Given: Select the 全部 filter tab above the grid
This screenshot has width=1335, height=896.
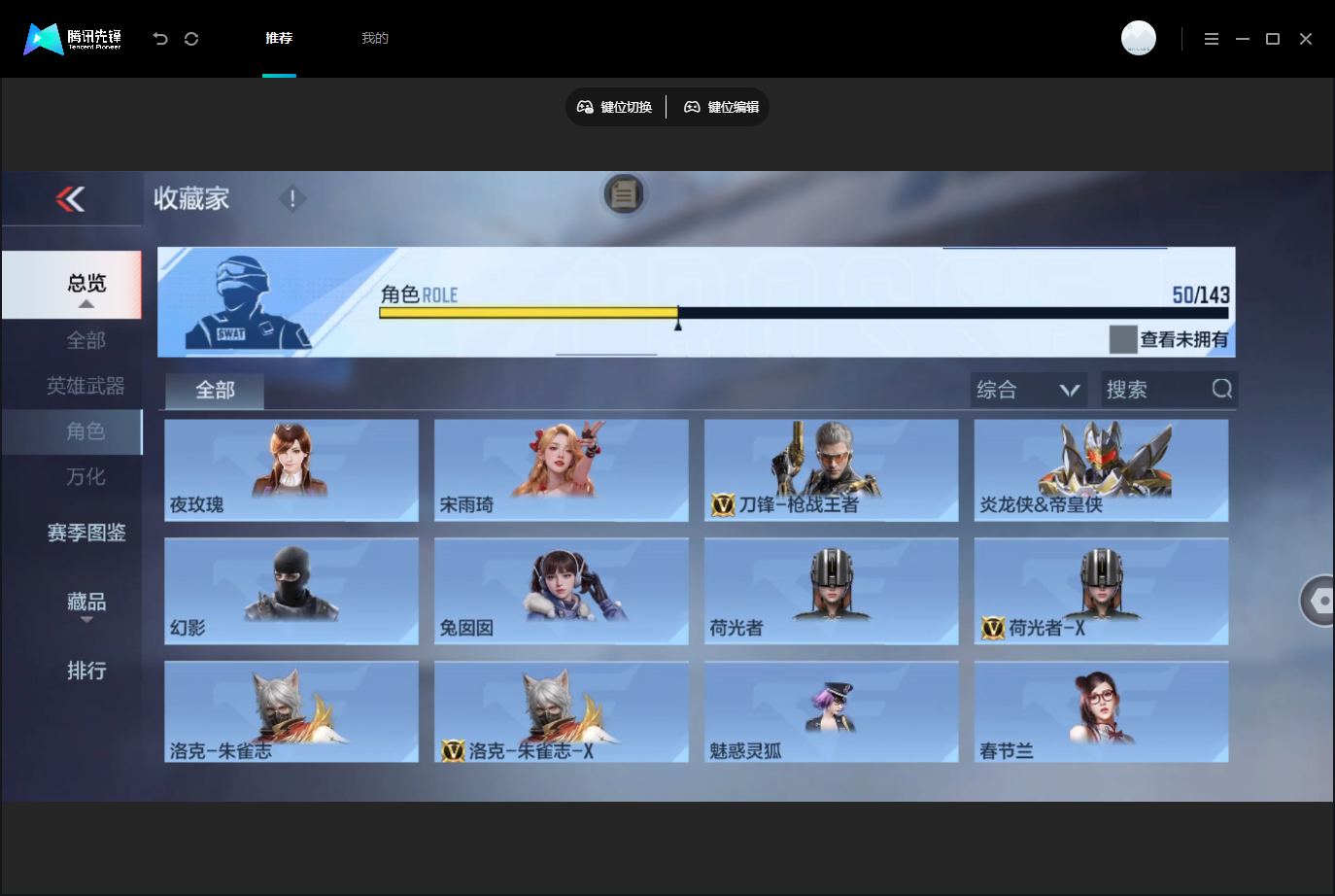Looking at the screenshot, I should click(215, 391).
